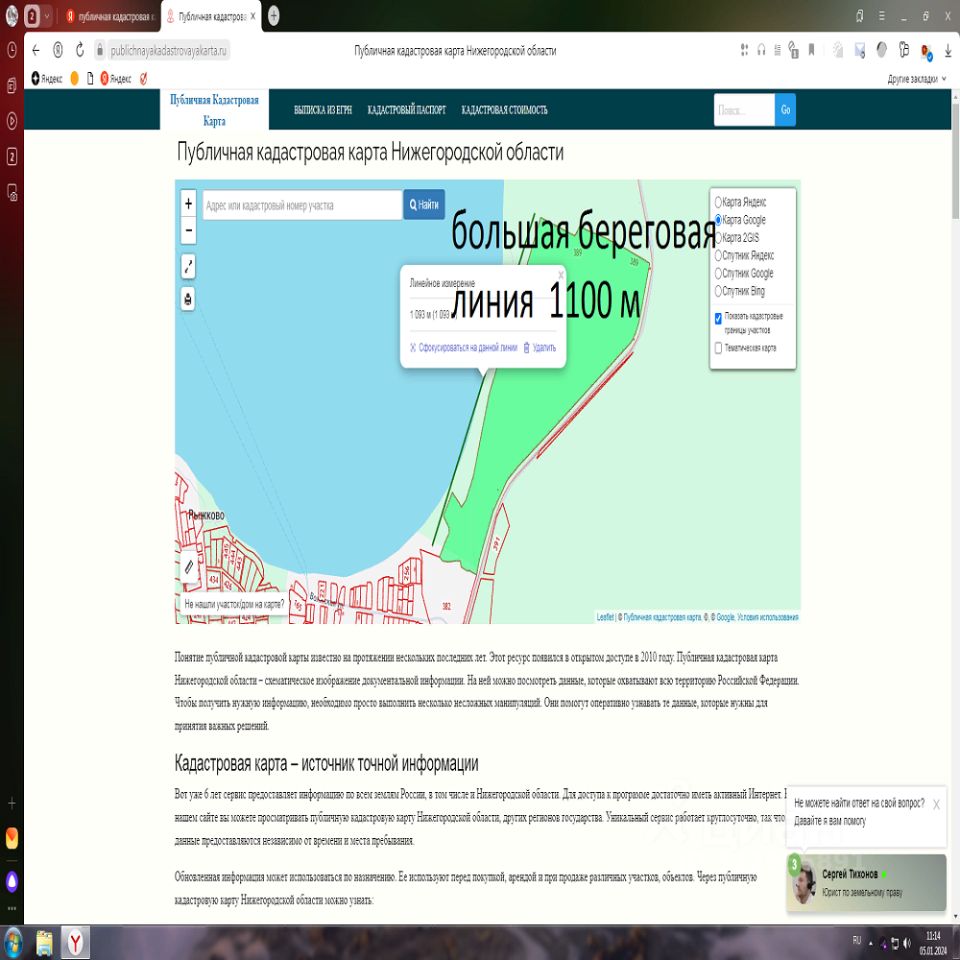Reload the page with the refresh icon
This screenshot has width=960, height=960.
[x=80, y=50]
